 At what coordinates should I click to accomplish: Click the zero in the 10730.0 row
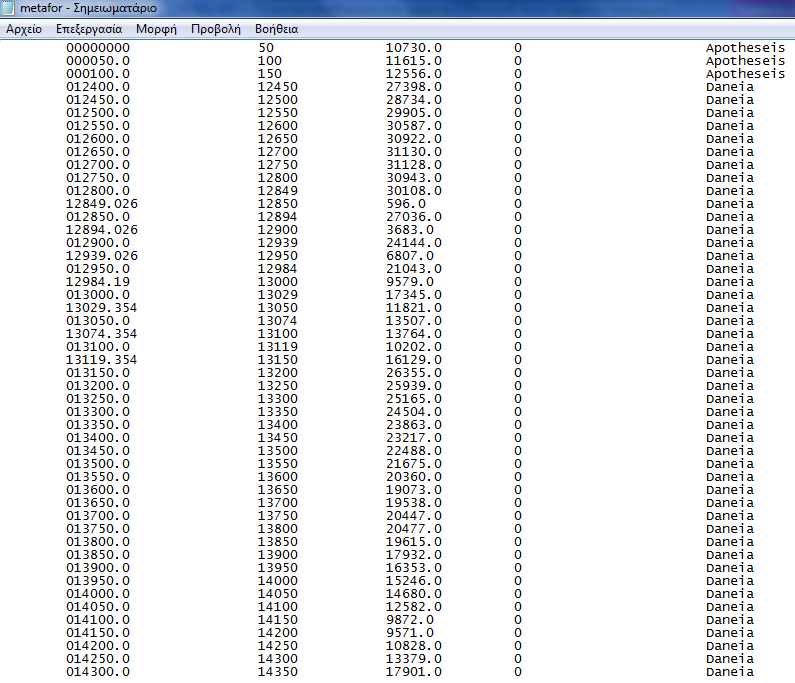tap(518, 48)
